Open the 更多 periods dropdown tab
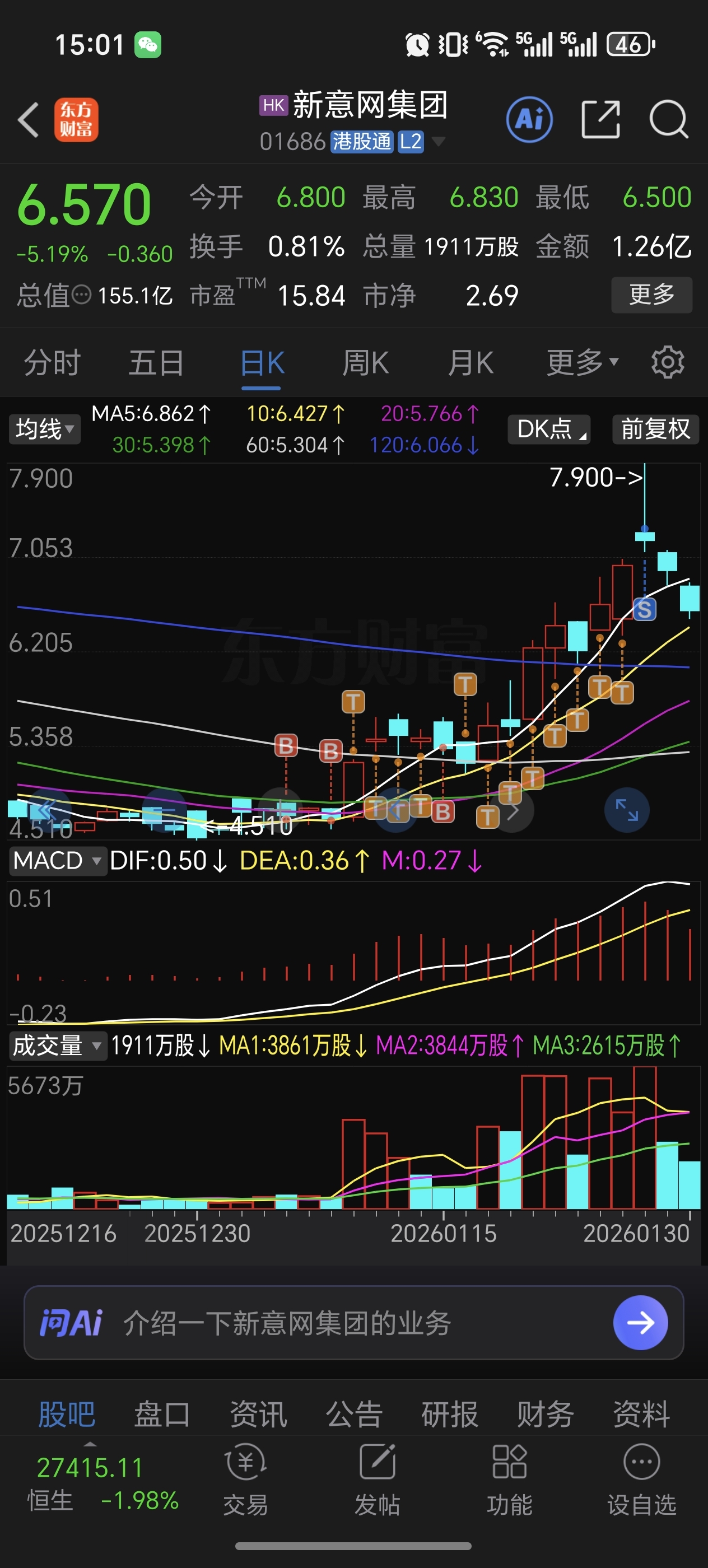 pyautogui.click(x=583, y=363)
